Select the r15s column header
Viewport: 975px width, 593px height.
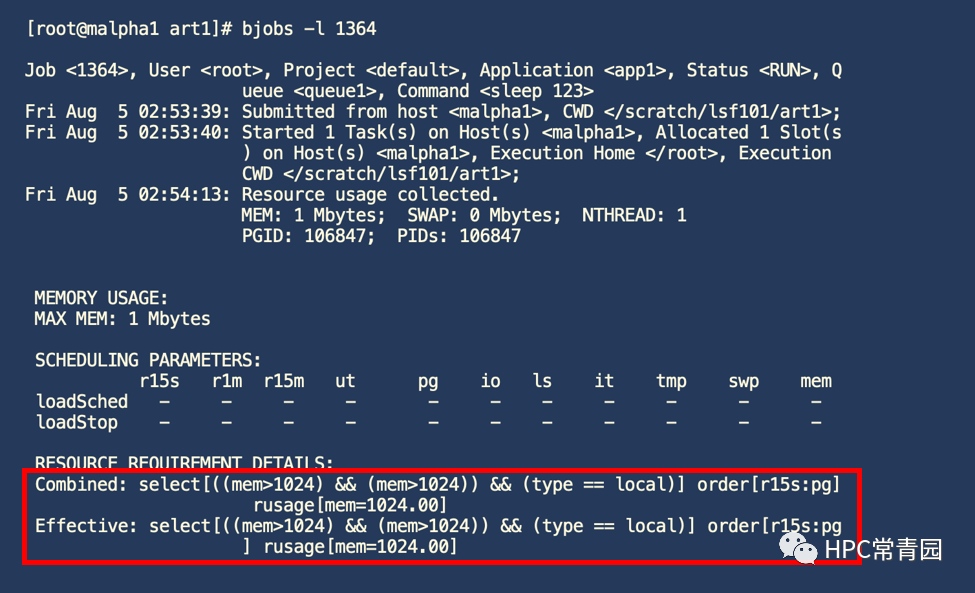point(163,381)
